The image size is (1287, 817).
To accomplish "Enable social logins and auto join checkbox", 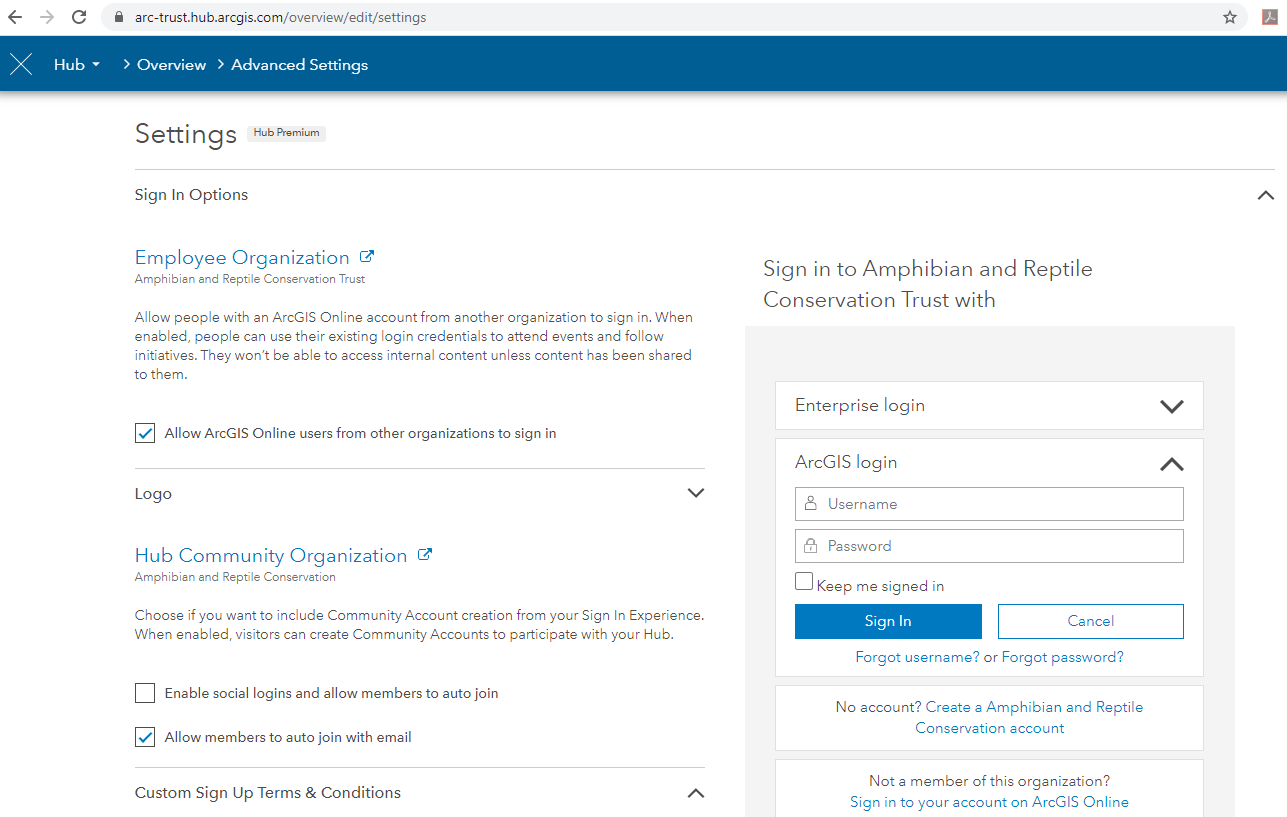I will click(x=145, y=693).
